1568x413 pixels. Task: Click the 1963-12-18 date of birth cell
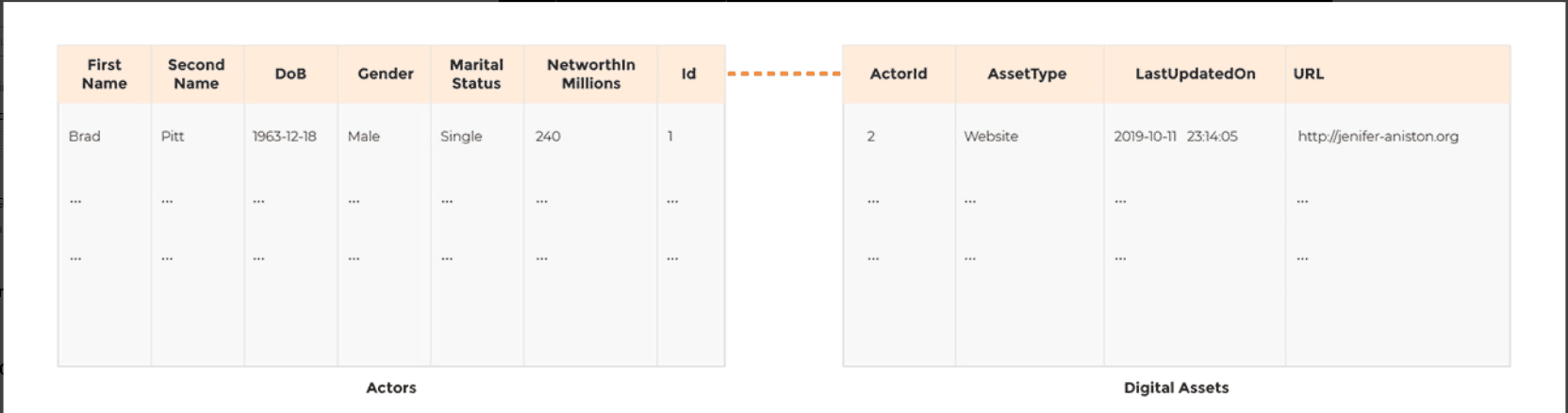click(284, 136)
